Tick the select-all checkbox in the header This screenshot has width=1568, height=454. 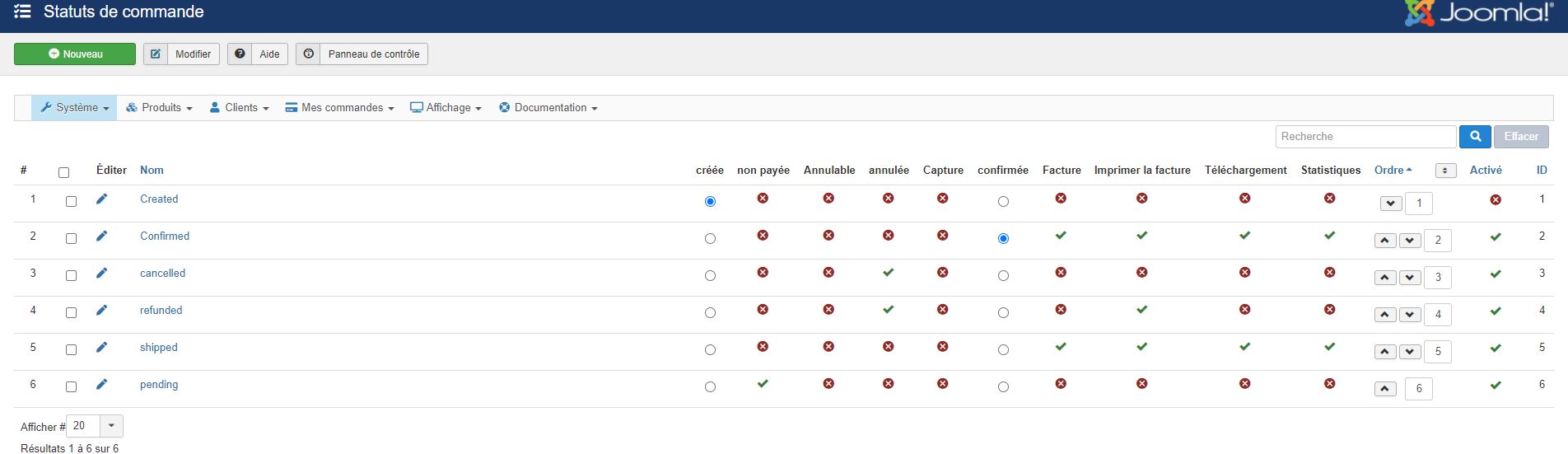[x=63, y=172]
